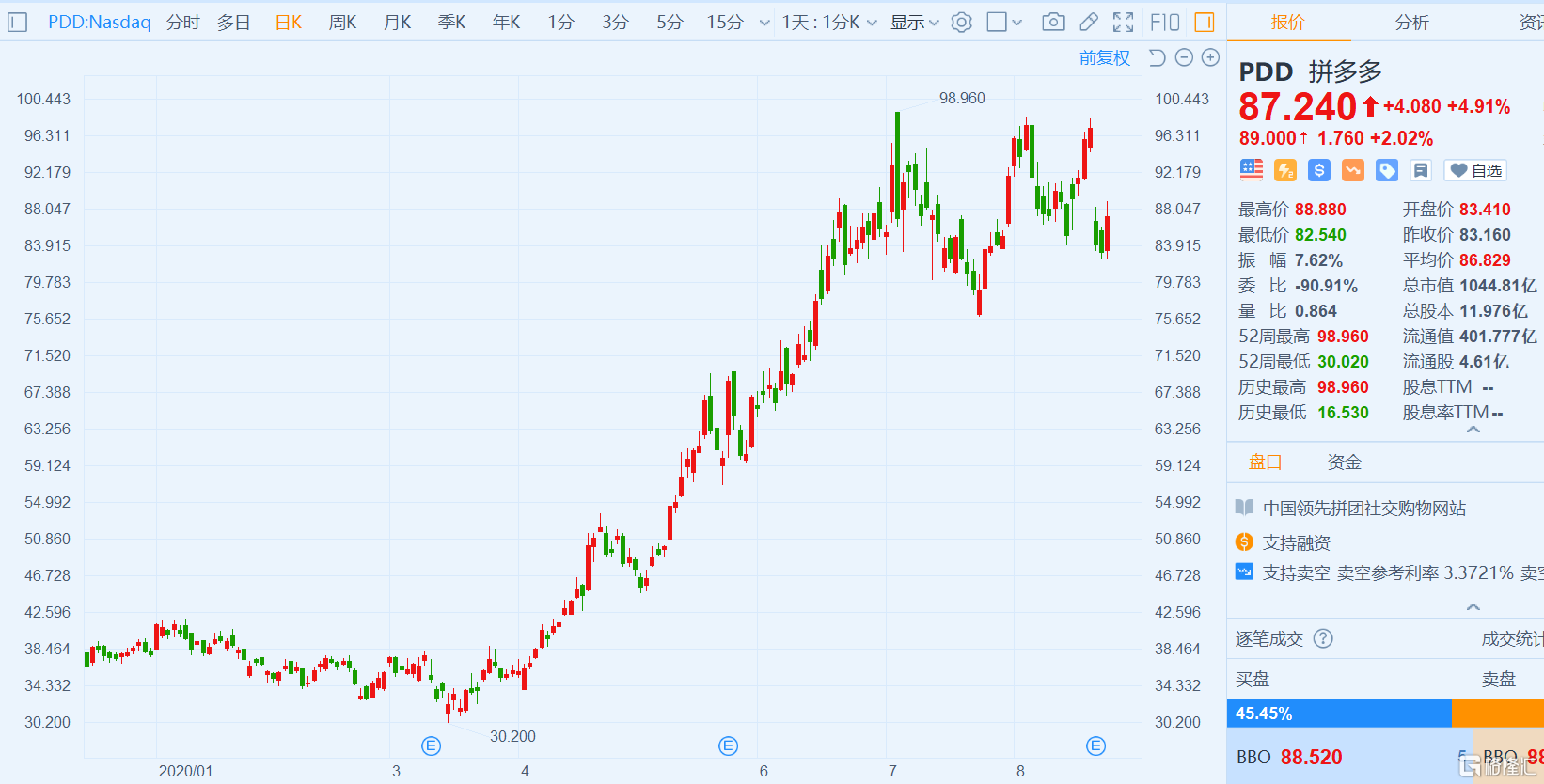1544x784 pixels.
Task: Select 年K yearly candlestick view
Action: (x=507, y=22)
